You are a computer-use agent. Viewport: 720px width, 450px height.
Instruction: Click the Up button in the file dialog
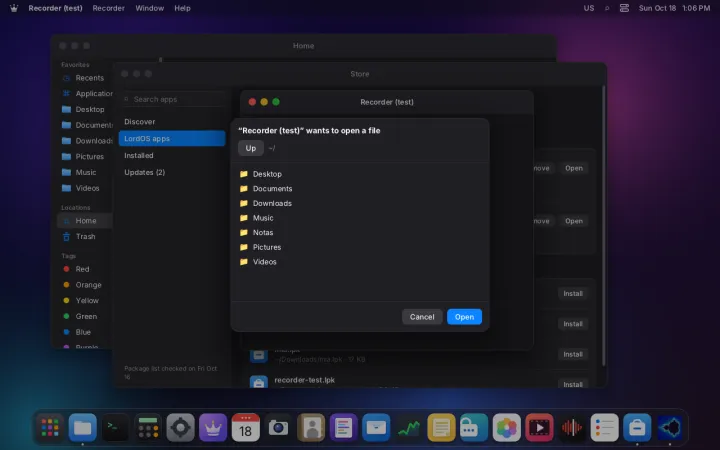point(251,148)
